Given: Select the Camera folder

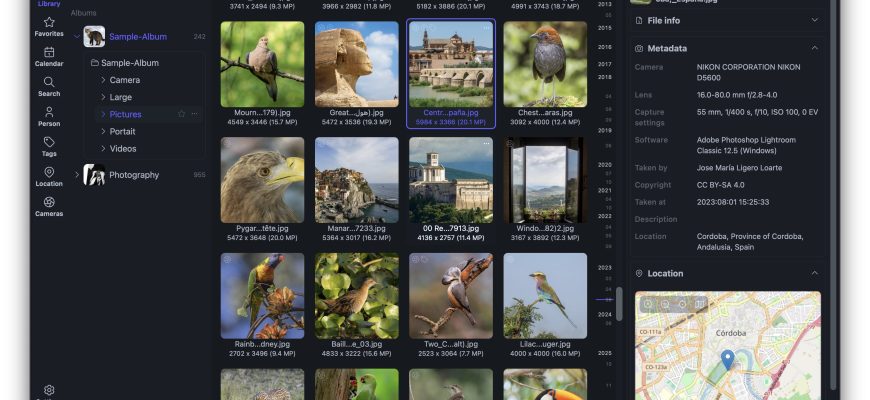Looking at the screenshot, I should coord(124,80).
